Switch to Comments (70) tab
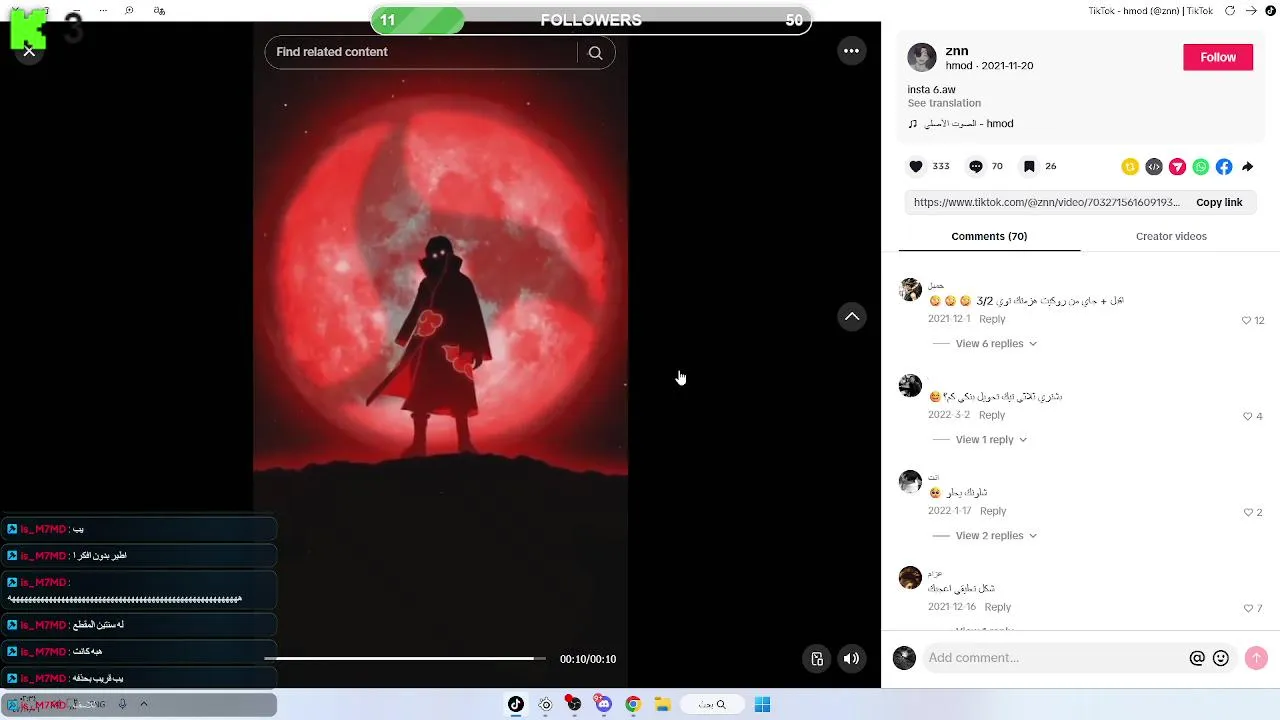 coord(989,237)
